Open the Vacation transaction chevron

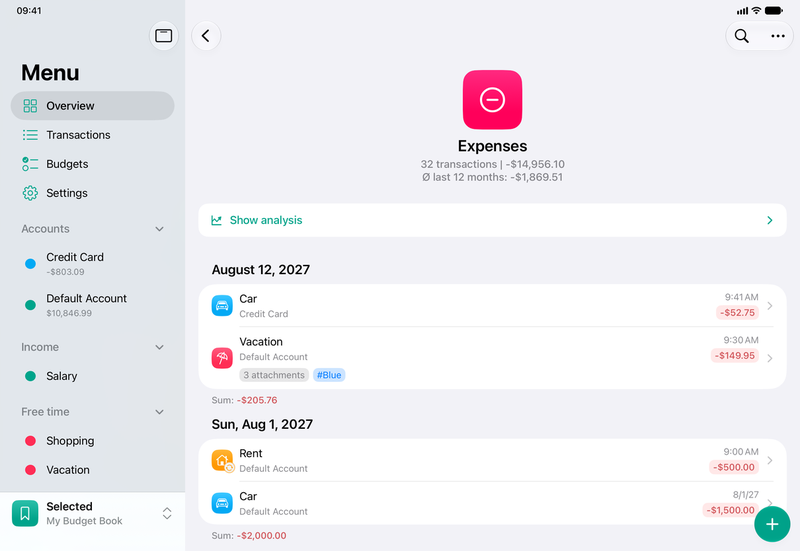pos(770,358)
